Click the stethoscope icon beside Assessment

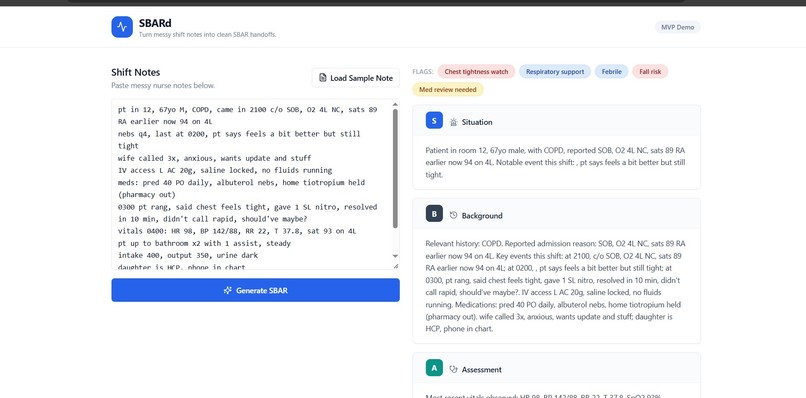pyautogui.click(x=453, y=369)
